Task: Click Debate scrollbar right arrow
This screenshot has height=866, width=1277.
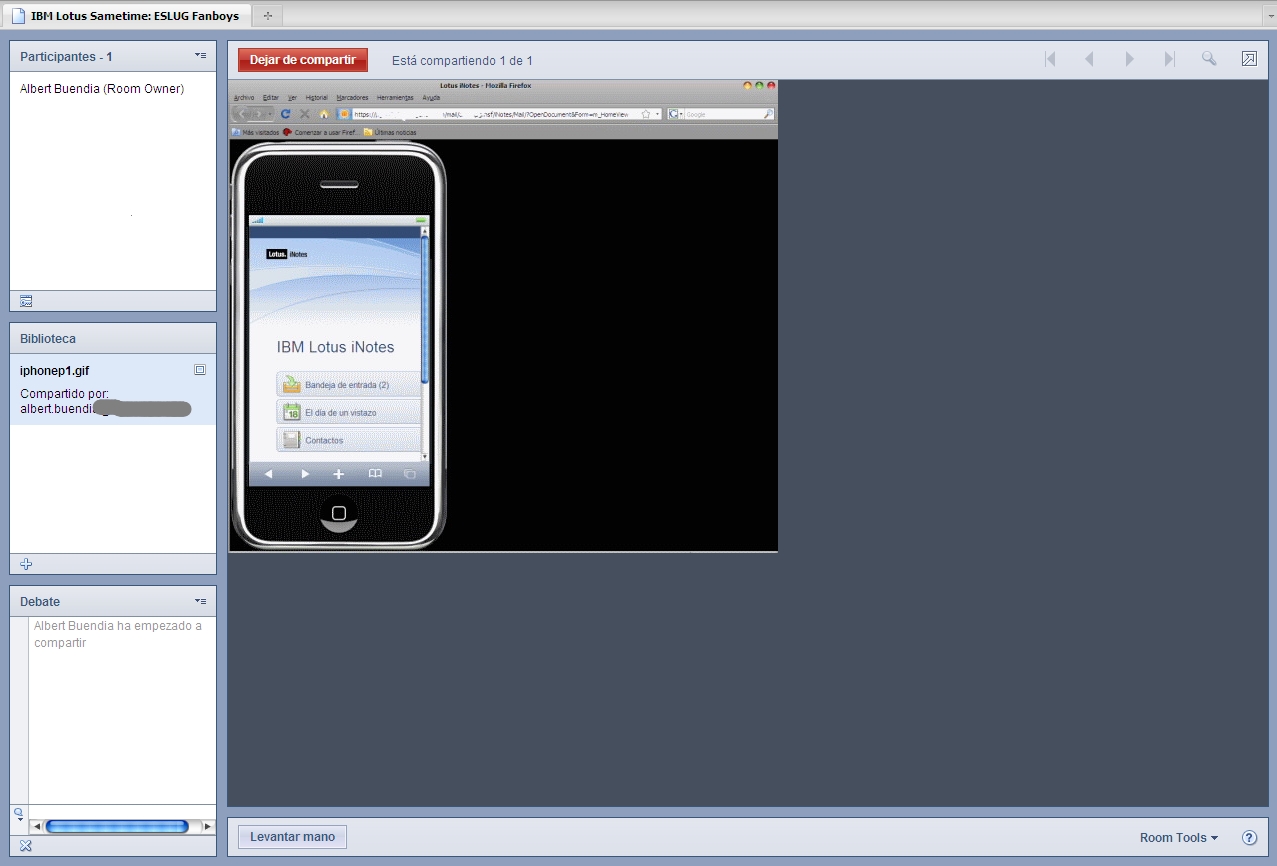Action: coord(208,826)
